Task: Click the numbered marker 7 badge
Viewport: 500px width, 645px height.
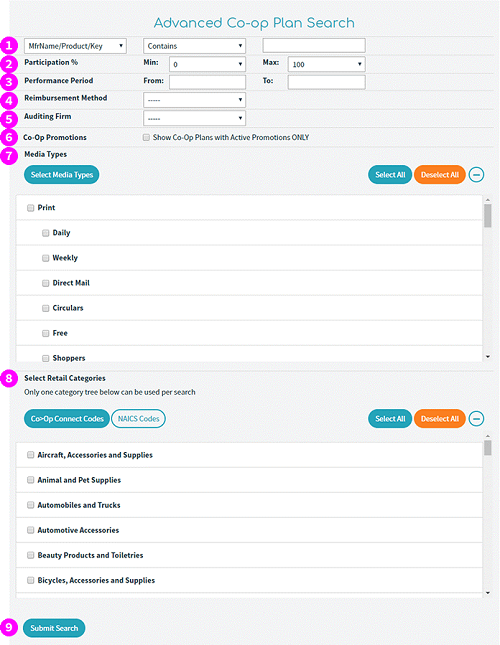Action: (x=9, y=156)
